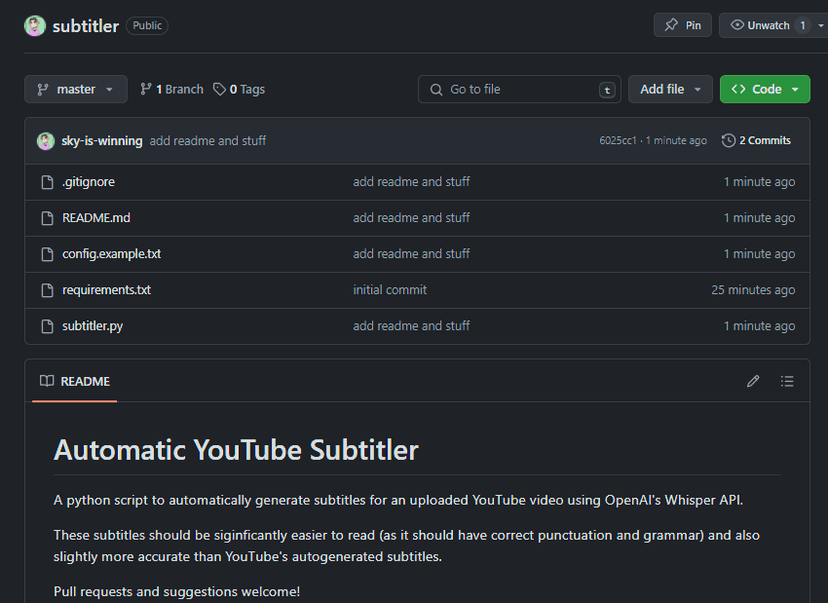Click the search magnifier icon in Go to file

point(436,90)
